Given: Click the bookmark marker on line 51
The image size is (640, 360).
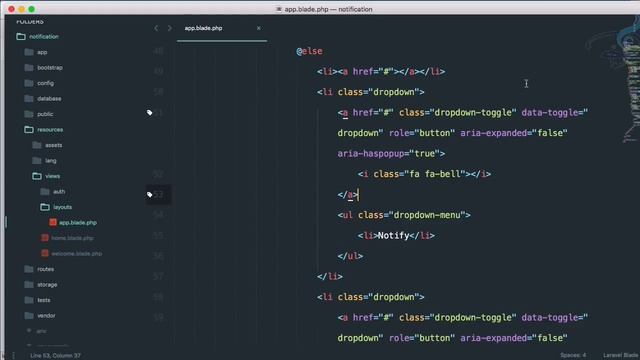Looking at the screenshot, I should coord(149,113).
